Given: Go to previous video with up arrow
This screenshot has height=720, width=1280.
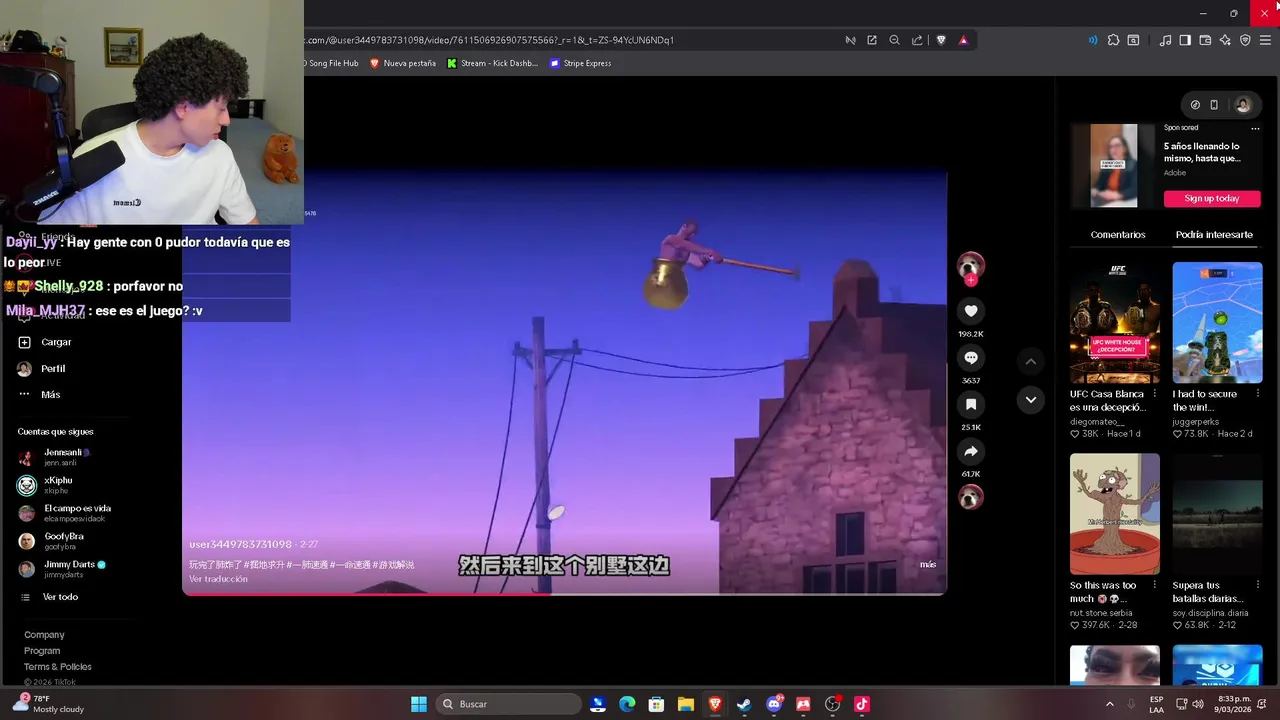Looking at the screenshot, I should click(1031, 361).
